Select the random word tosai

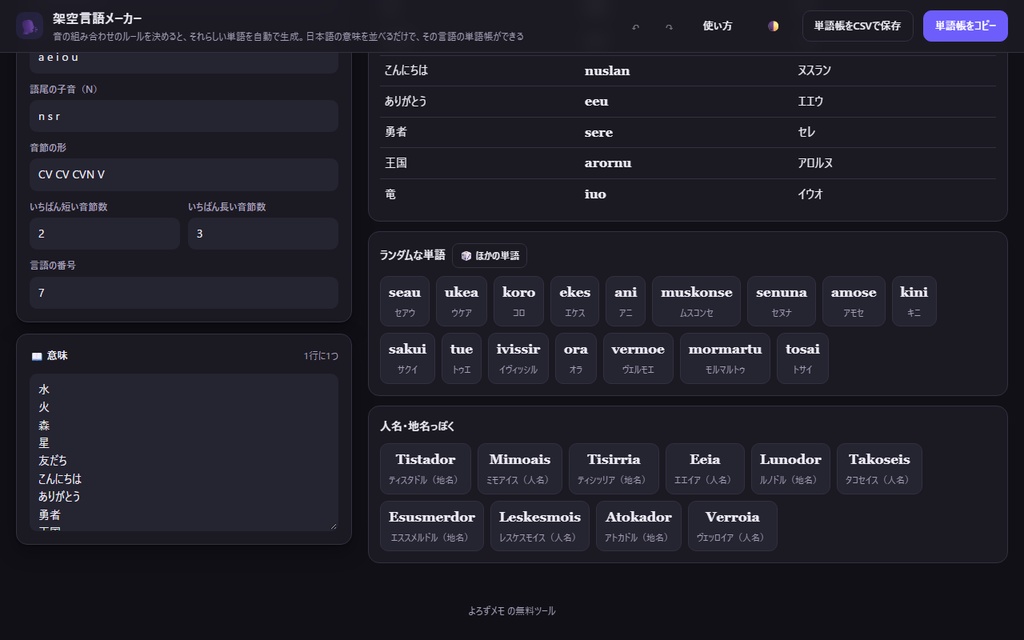click(x=803, y=358)
